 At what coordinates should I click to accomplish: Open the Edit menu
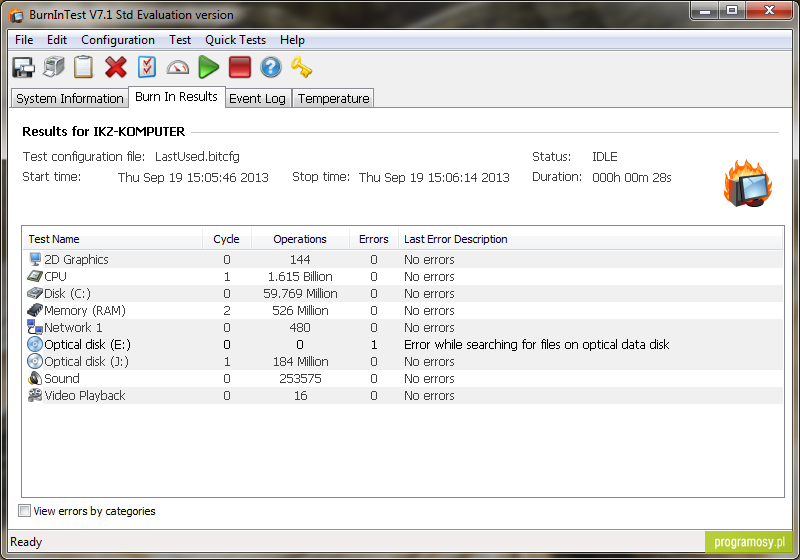coord(57,40)
